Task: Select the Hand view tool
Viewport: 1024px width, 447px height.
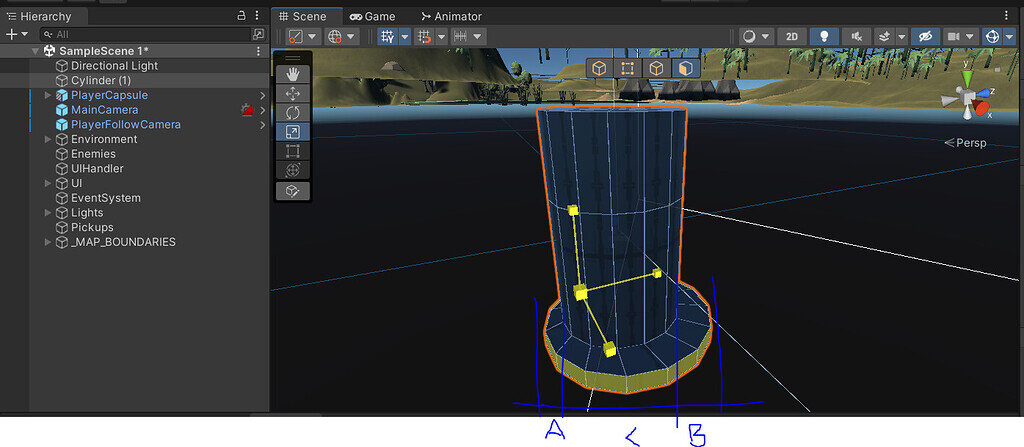Action: (x=292, y=73)
